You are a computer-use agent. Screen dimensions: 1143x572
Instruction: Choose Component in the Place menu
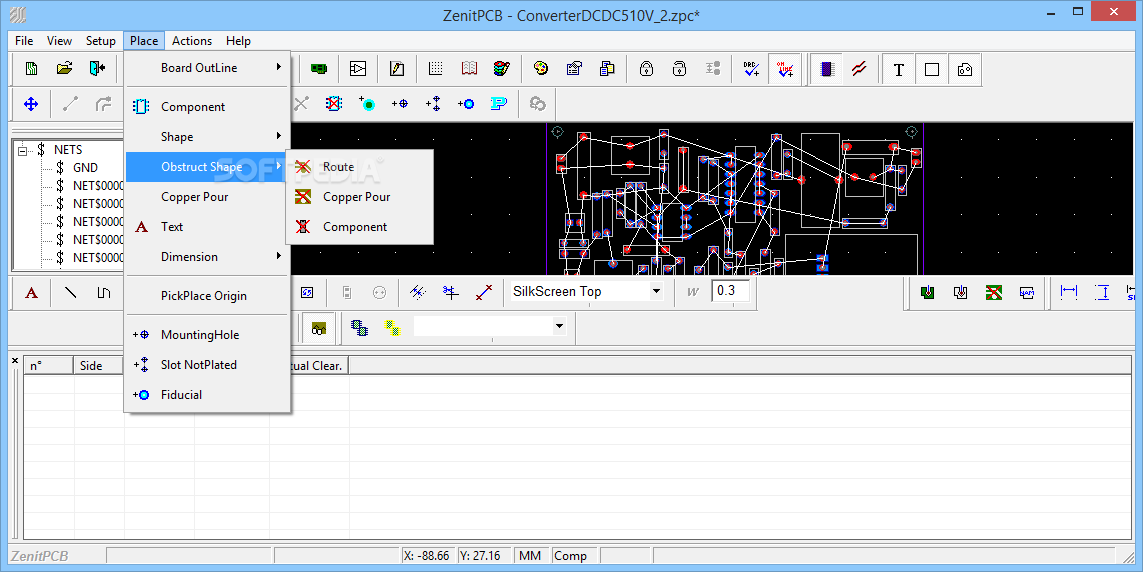(x=208, y=106)
